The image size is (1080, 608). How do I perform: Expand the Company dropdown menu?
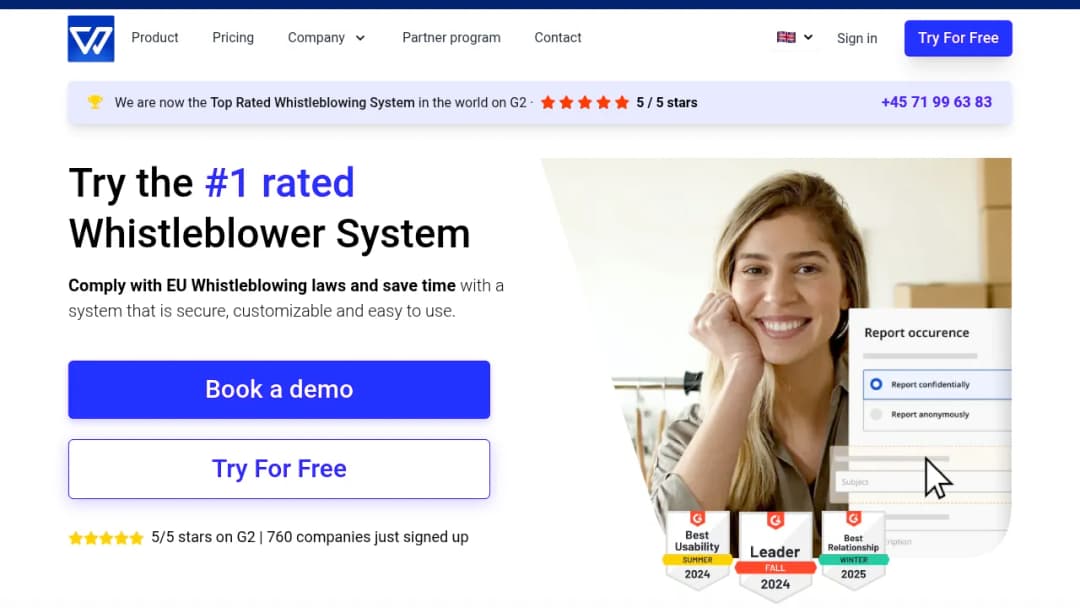(x=326, y=38)
